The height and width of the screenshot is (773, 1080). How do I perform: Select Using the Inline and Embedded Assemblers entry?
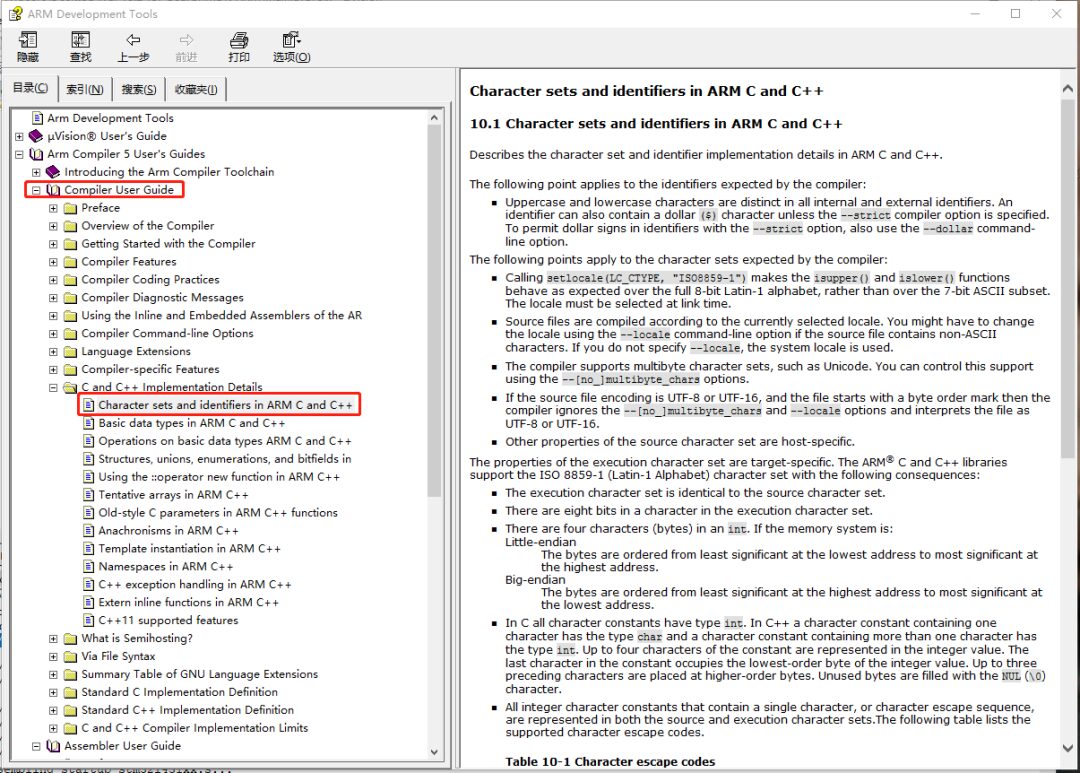coord(221,316)
